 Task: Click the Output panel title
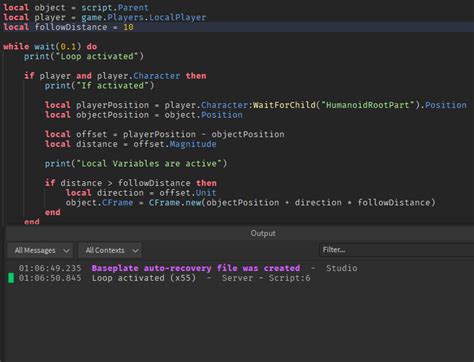coord(263,233)
